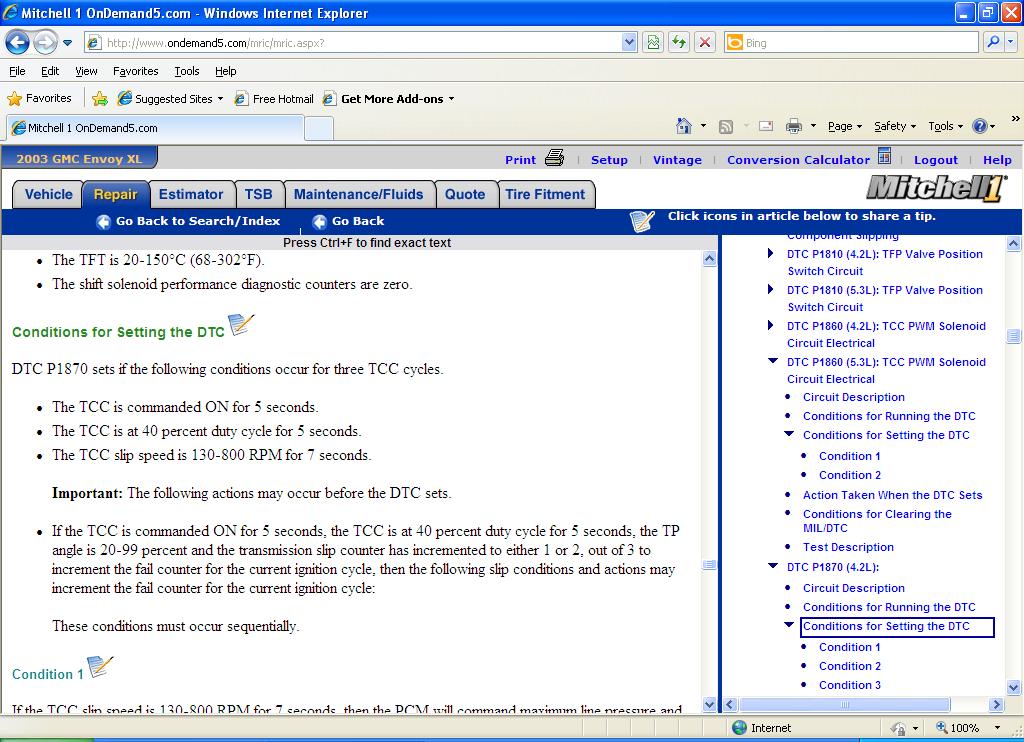Open the Tools menu in menu bar
Image resolution: width=1024 pixels, height=742 pixels.
click(x=187, y=71)
